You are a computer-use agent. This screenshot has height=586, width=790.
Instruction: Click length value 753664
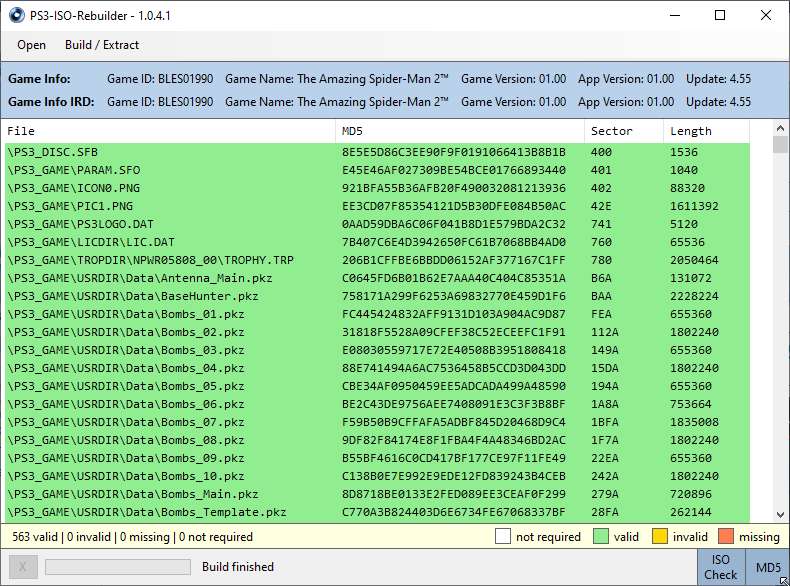coord(691,404)
